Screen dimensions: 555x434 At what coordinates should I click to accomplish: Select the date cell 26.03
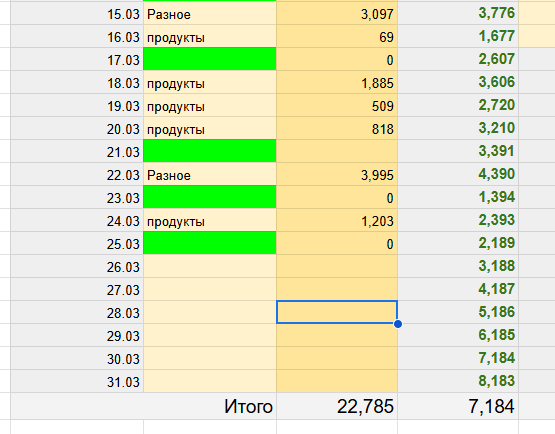click(77, 267)
